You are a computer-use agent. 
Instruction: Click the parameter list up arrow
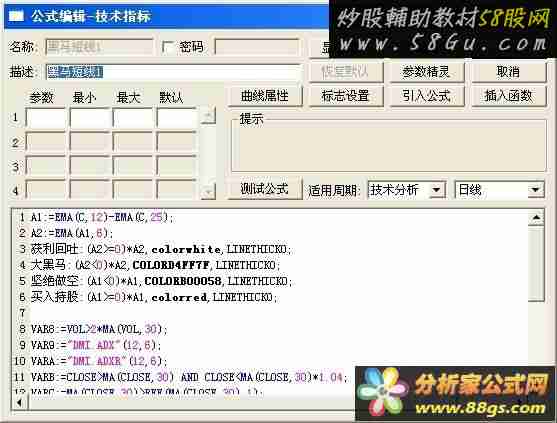(208, 116)
